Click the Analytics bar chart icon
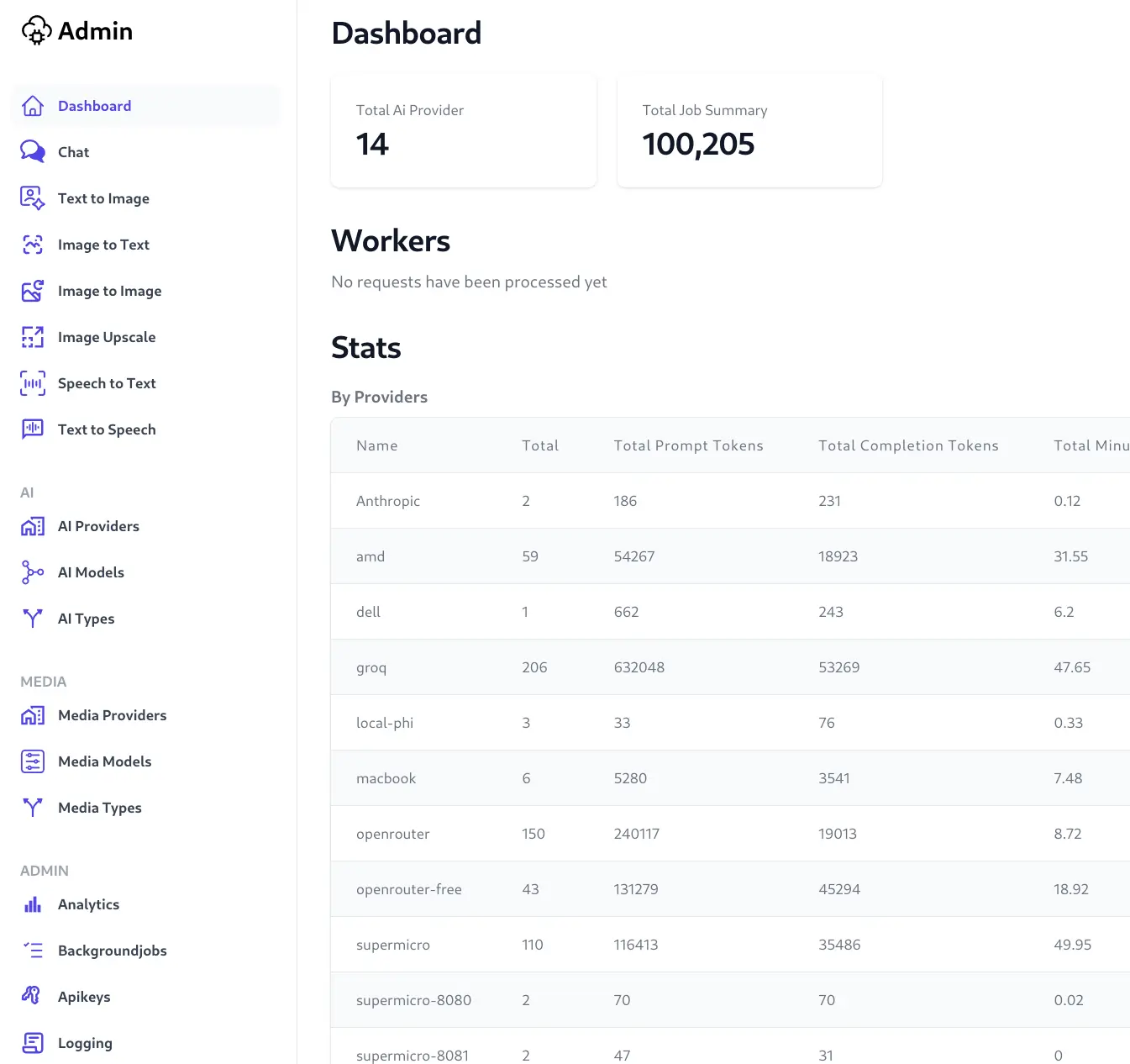 coord(33,904)
